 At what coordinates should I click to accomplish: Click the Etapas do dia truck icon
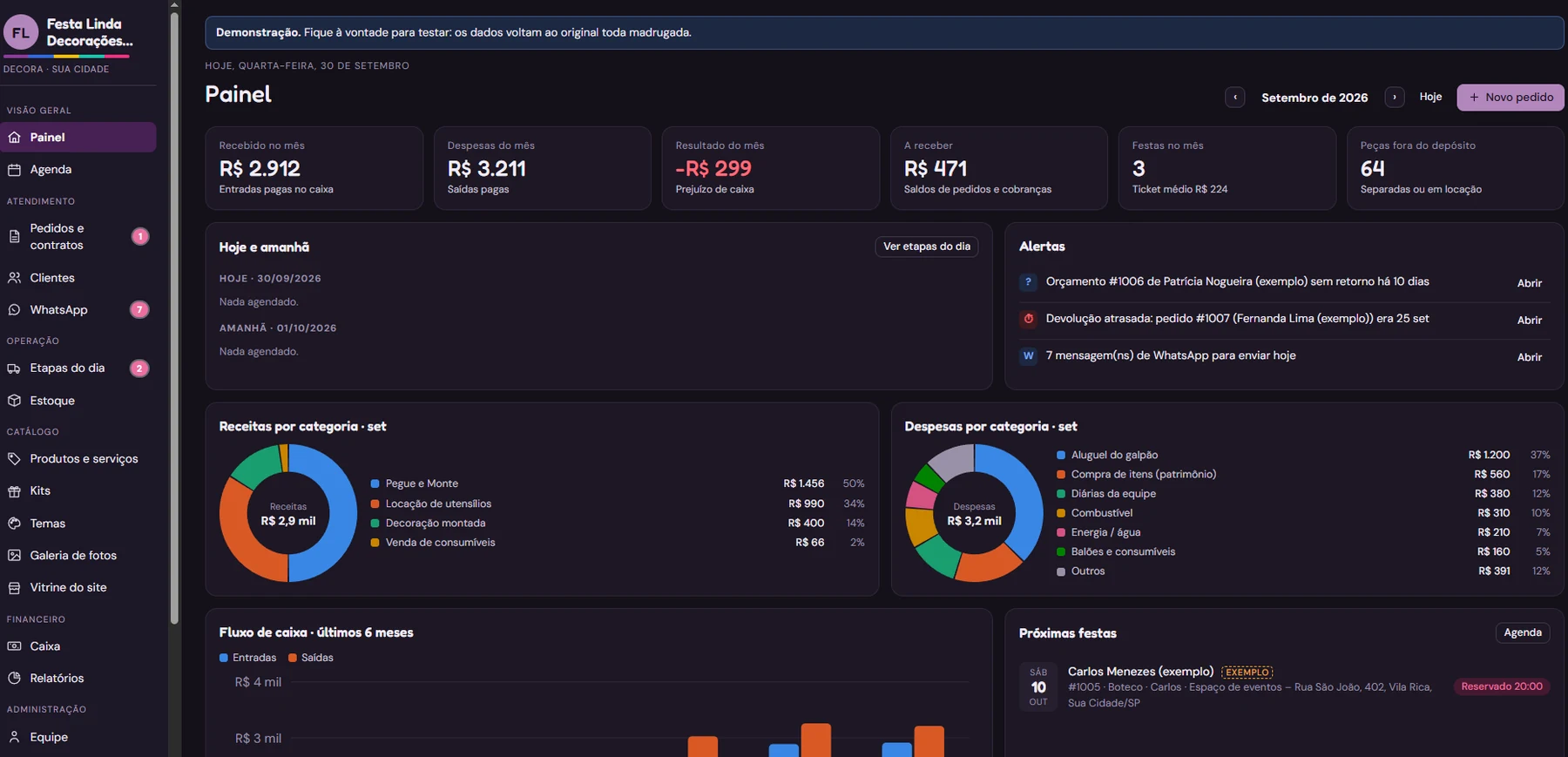[14, 368]
